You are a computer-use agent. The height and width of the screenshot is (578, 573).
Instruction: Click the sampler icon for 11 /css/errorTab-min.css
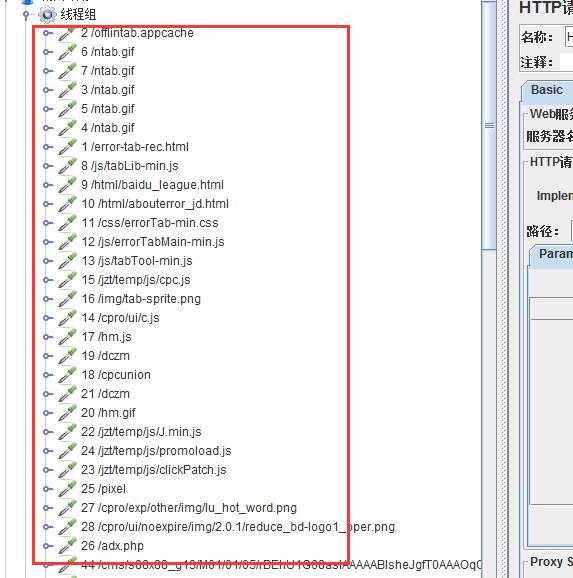[x=67, y=223]
